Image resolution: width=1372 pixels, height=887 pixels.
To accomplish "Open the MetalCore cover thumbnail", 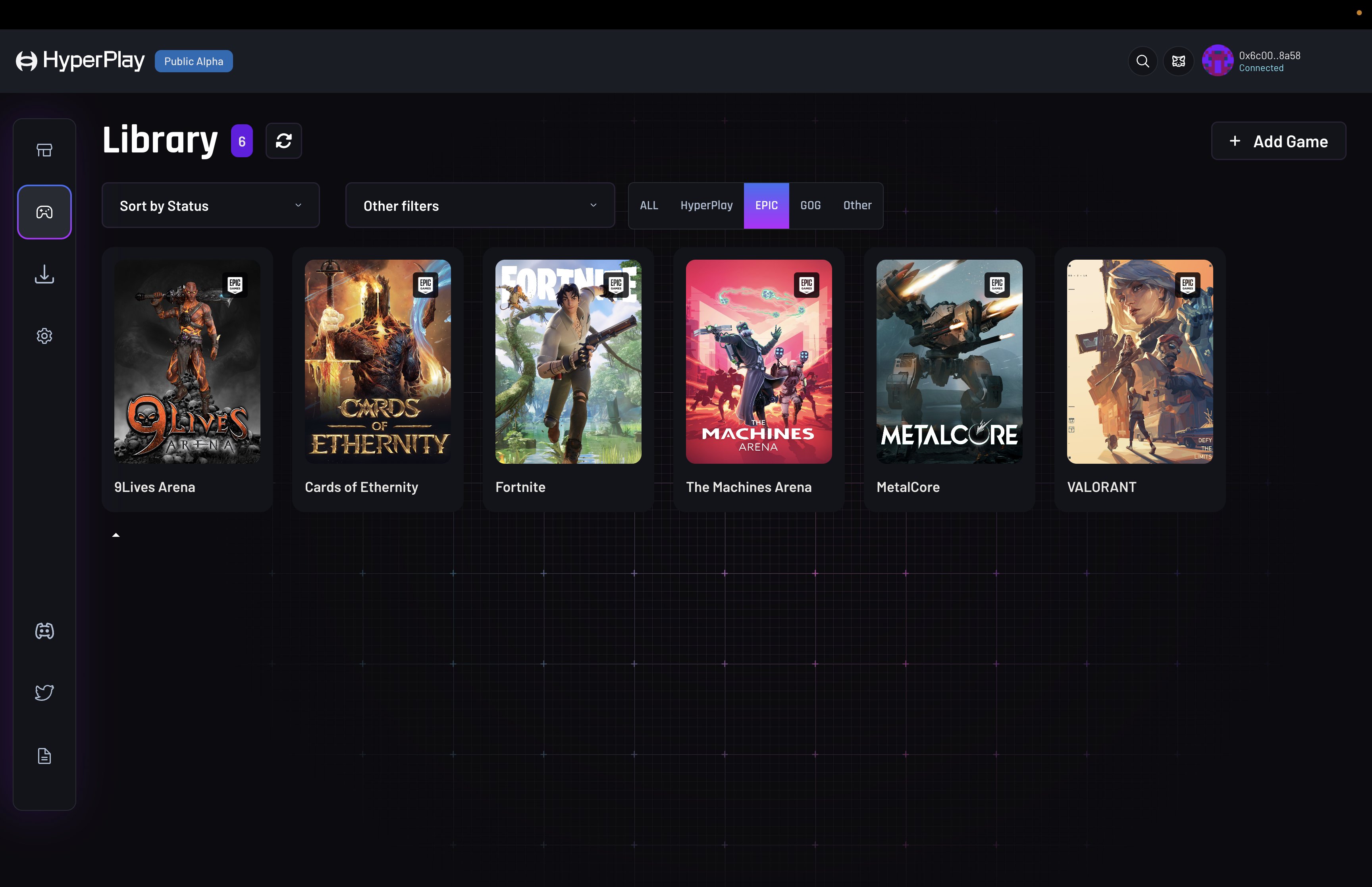I will pyautogui.click(x=949, y=362).
